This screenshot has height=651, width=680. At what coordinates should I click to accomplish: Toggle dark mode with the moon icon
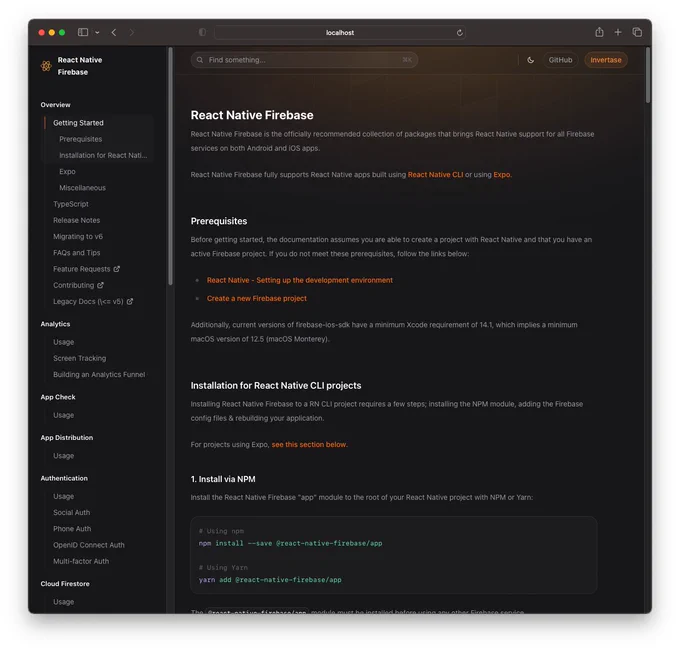click(x=530, y=60)
